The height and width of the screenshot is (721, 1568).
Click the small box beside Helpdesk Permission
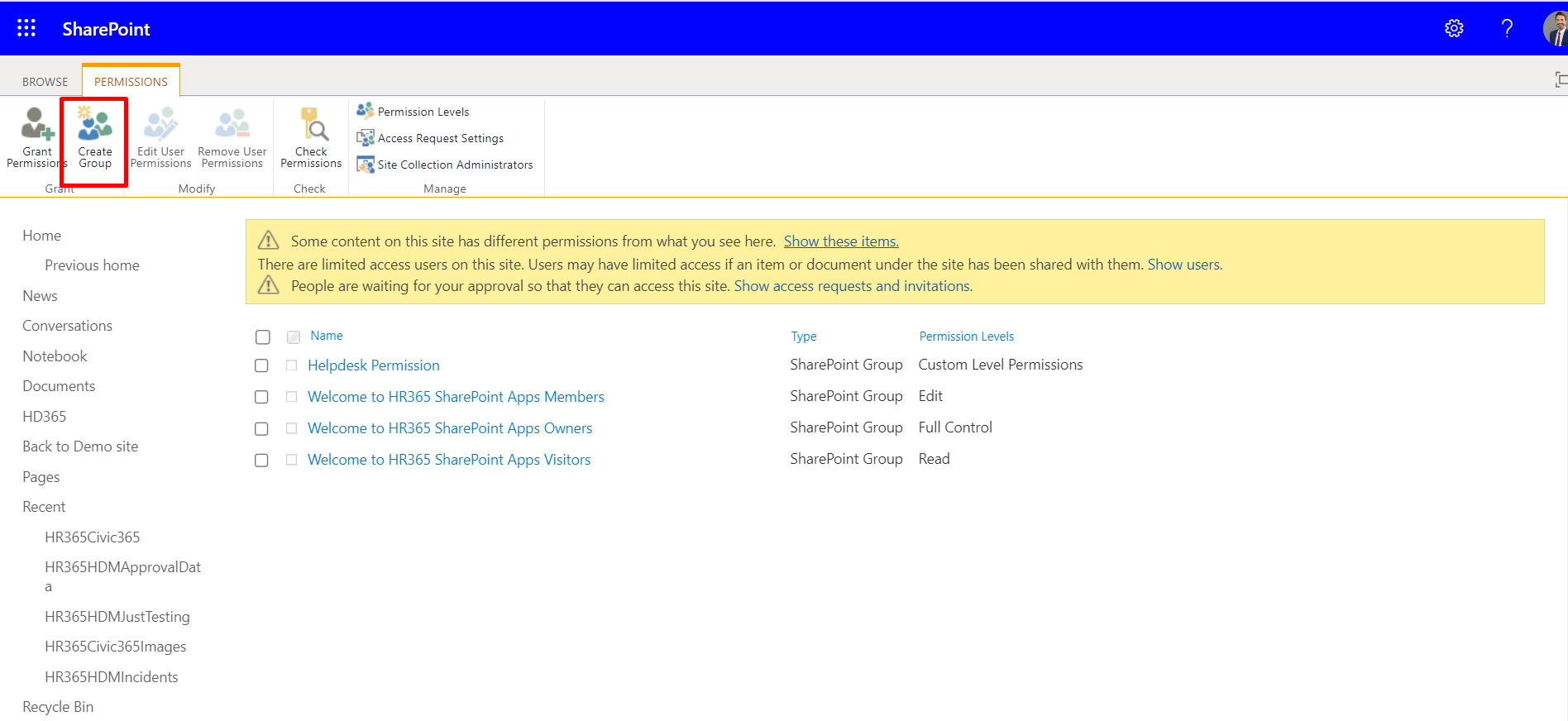coord(292,365)
